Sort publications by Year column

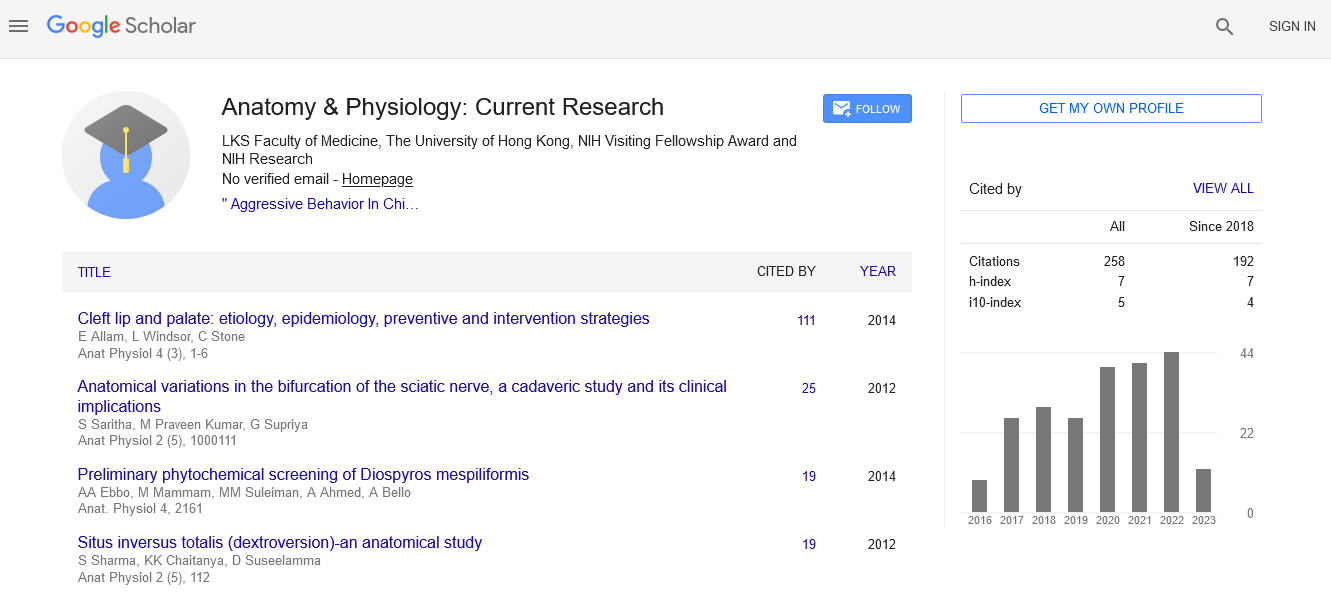click(877, 271)
